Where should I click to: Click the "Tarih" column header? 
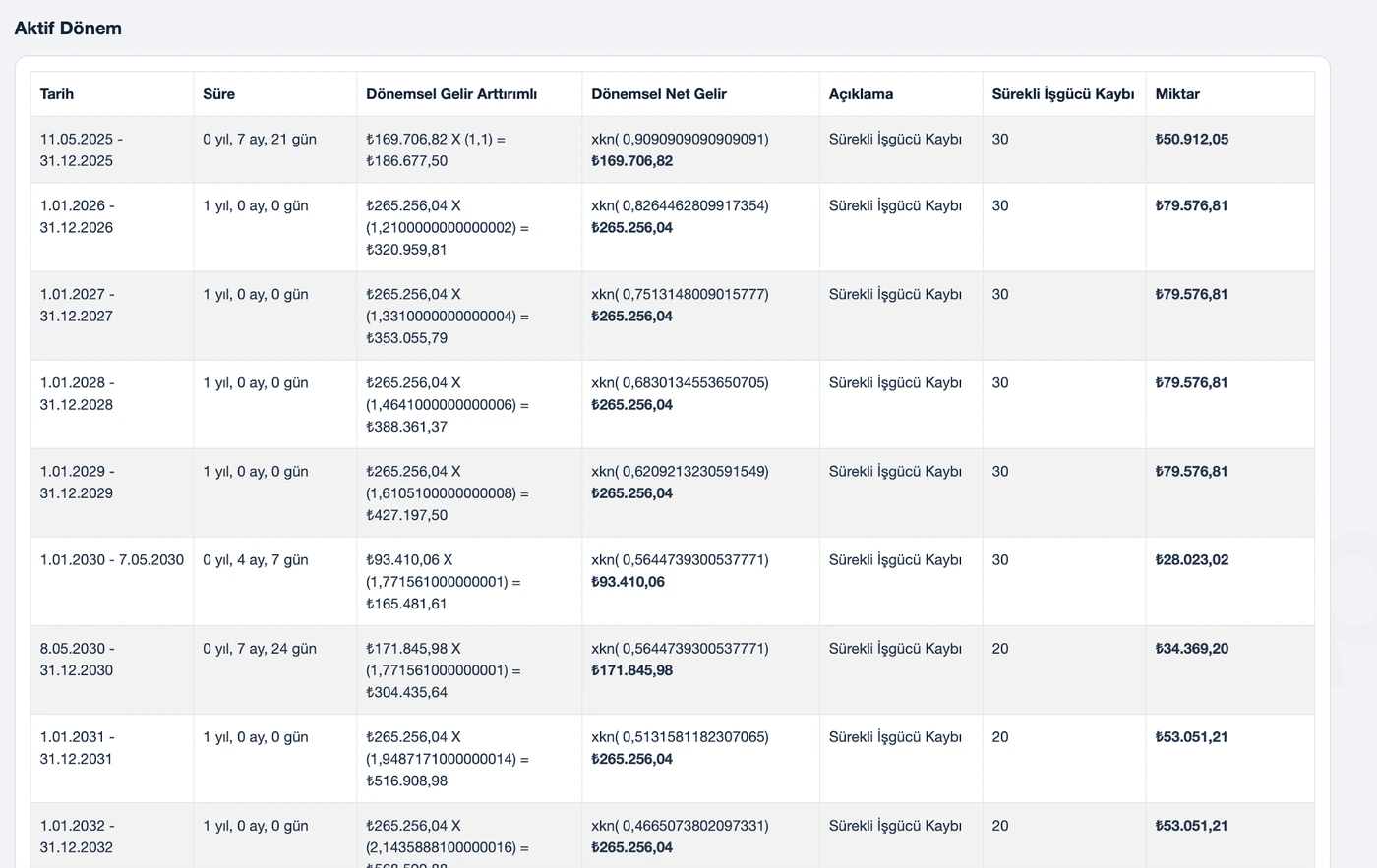(57, 94)
